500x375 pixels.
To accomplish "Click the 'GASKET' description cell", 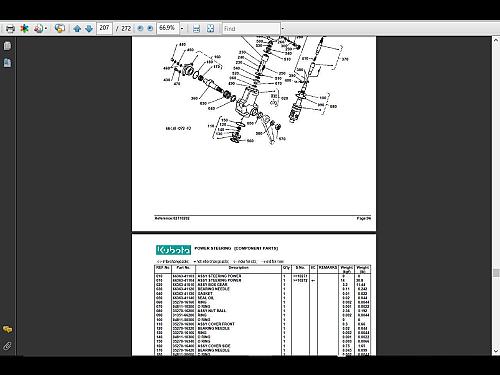I will 205,293.
